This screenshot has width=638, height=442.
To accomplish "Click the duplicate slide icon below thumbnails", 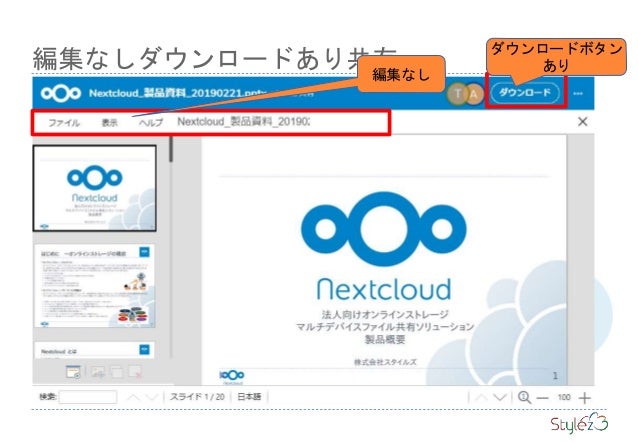I will 117,372.
